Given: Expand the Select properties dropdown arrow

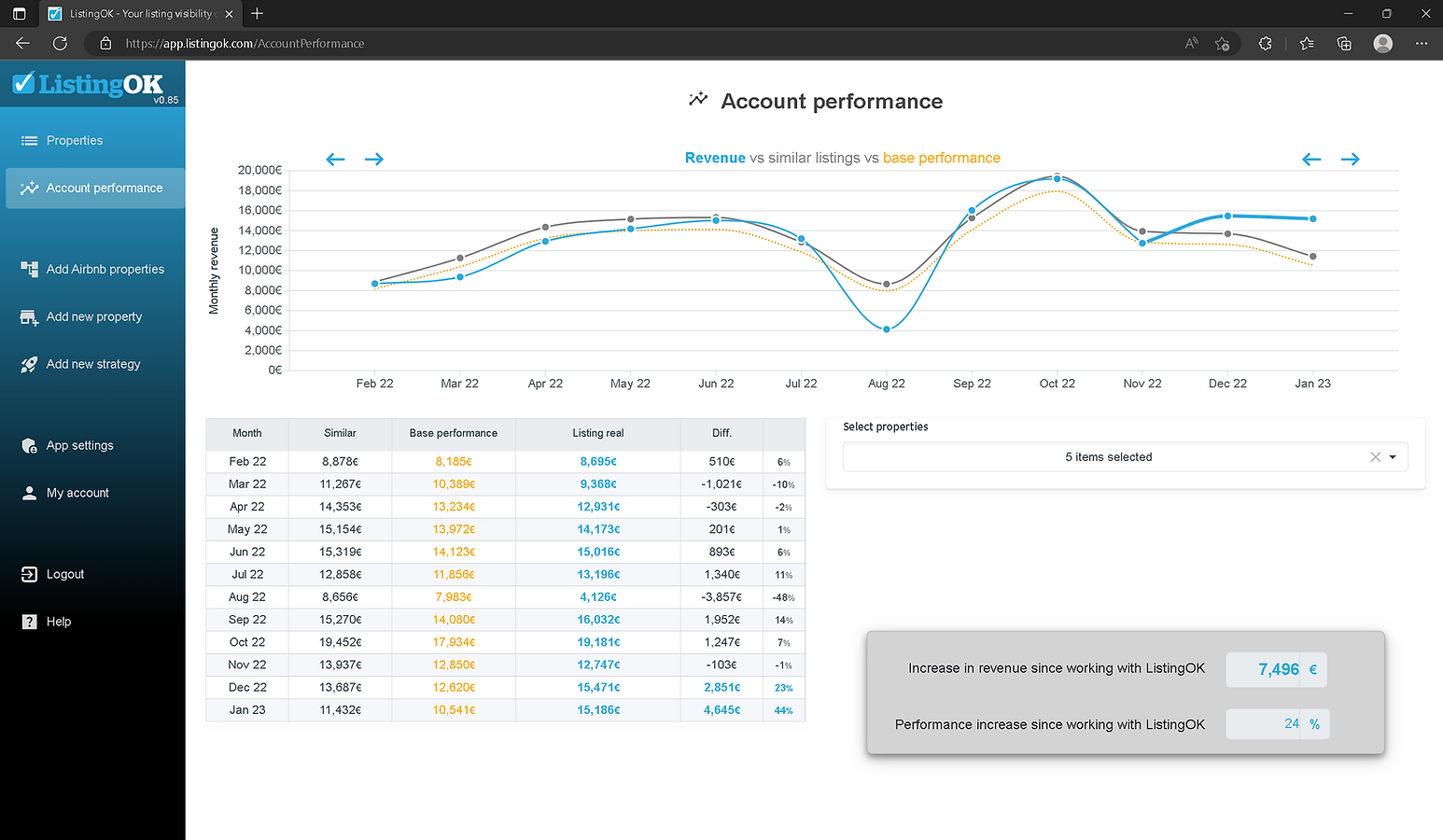Looking at the screenshot, I should click(x=1393, y=457).
